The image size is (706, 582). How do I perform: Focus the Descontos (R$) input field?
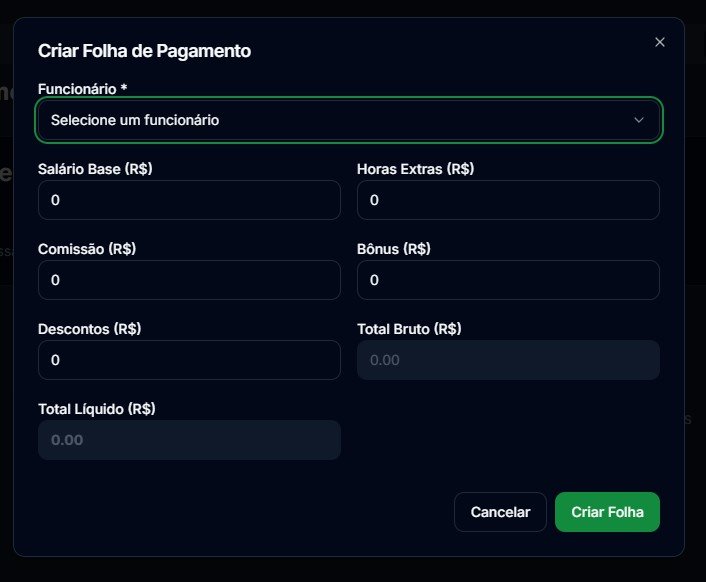click(189, 360)
